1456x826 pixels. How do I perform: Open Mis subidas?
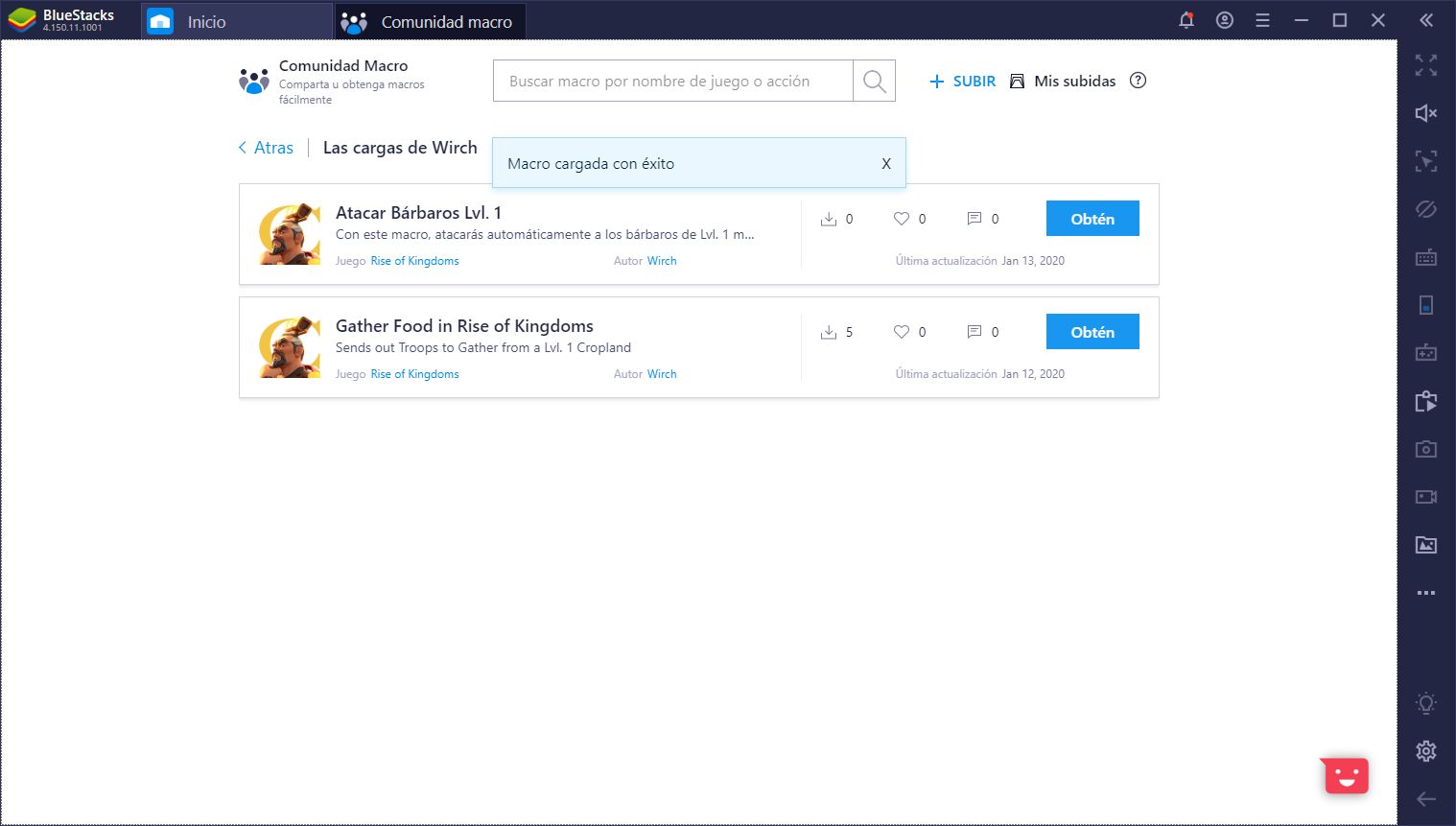pos(1063,82)
